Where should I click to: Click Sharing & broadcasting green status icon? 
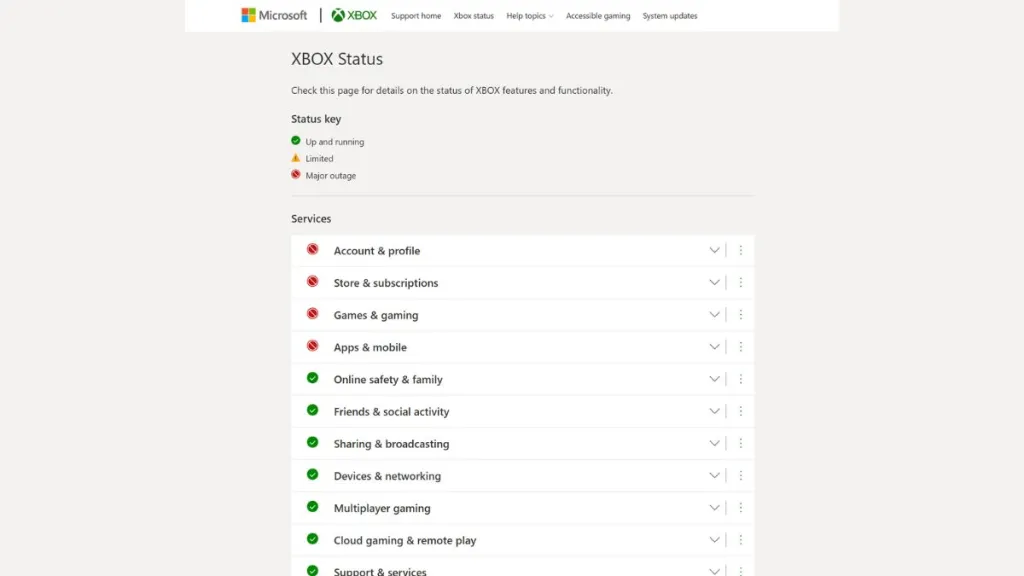tap(313, 442)
